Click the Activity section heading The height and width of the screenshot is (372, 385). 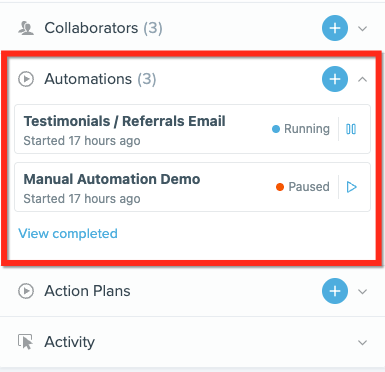[x=70, y=342]
